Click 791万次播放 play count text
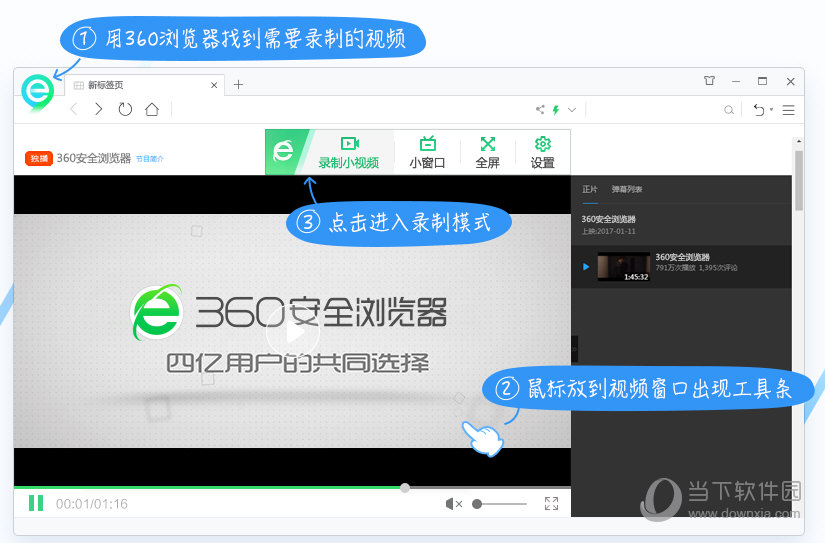The height and width of the screenshot is (543, 825). pos(676,268)
